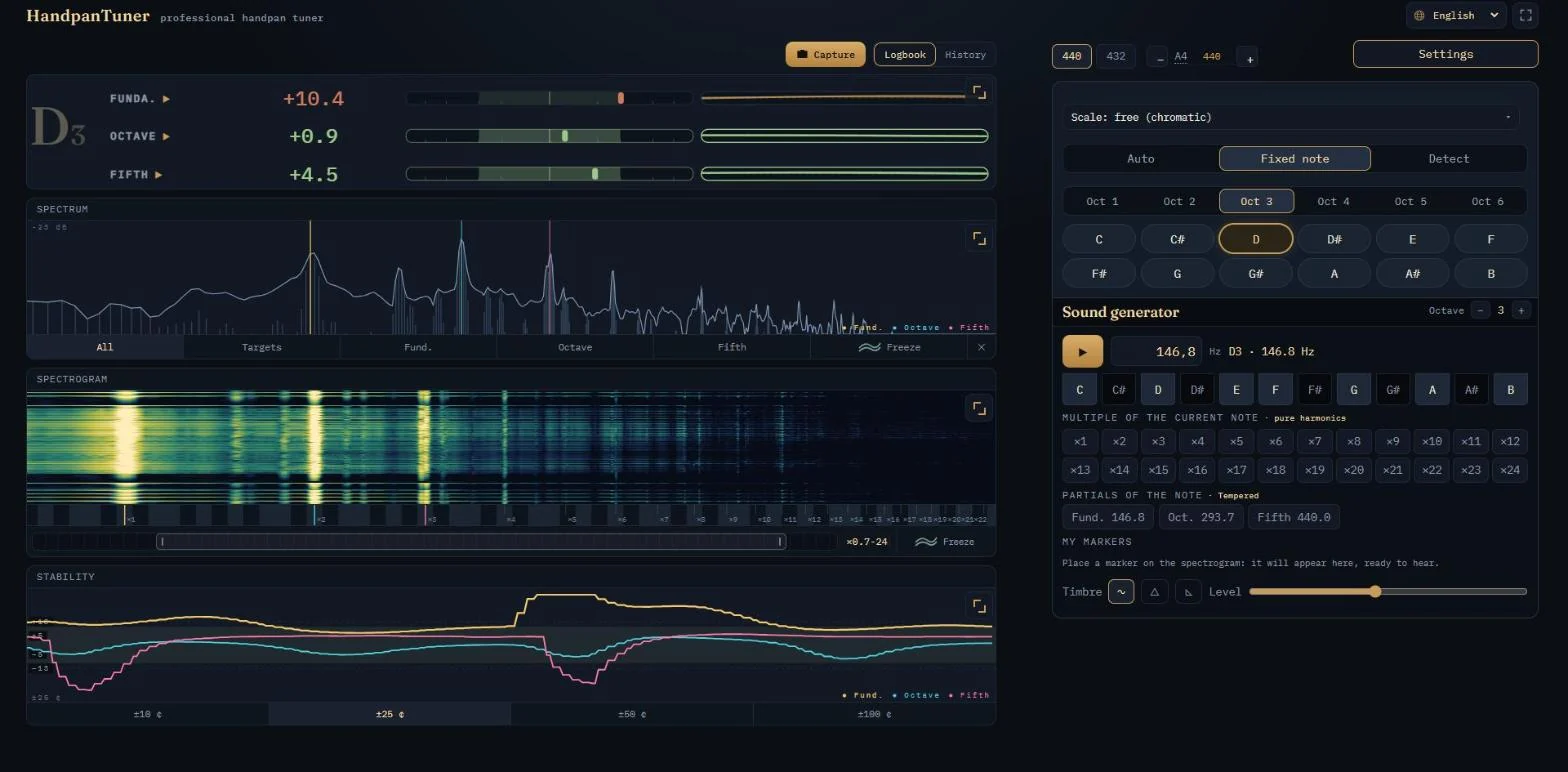1568x772 pixels.
Task: Switch to Fixed note mode
Action: tap(1294, 158)
